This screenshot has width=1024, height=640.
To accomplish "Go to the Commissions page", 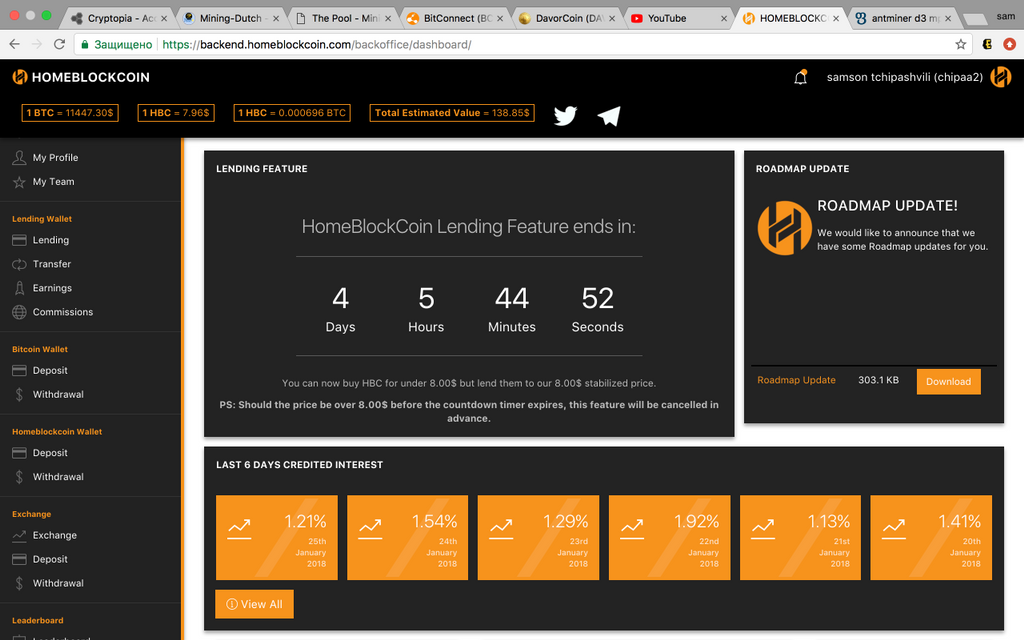I will pyautogui.click(x=63, y=312).
